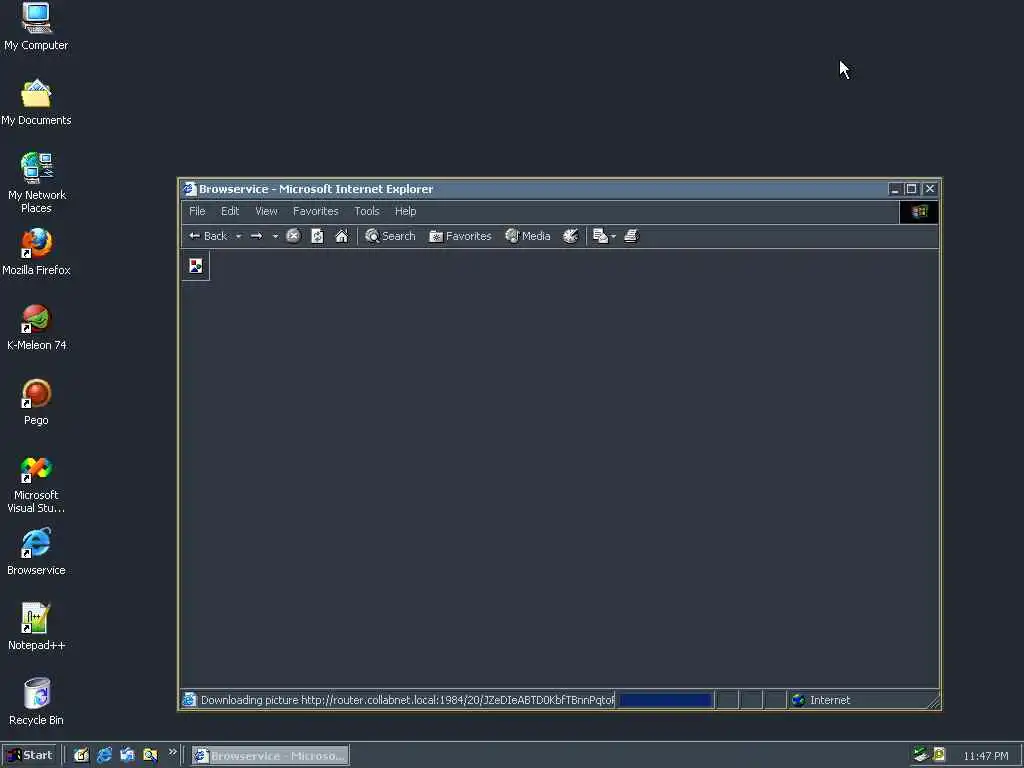Viewport: 1024px width, 768px height.
Task: Open the Tools menu
Action: [x=366, y=211]
